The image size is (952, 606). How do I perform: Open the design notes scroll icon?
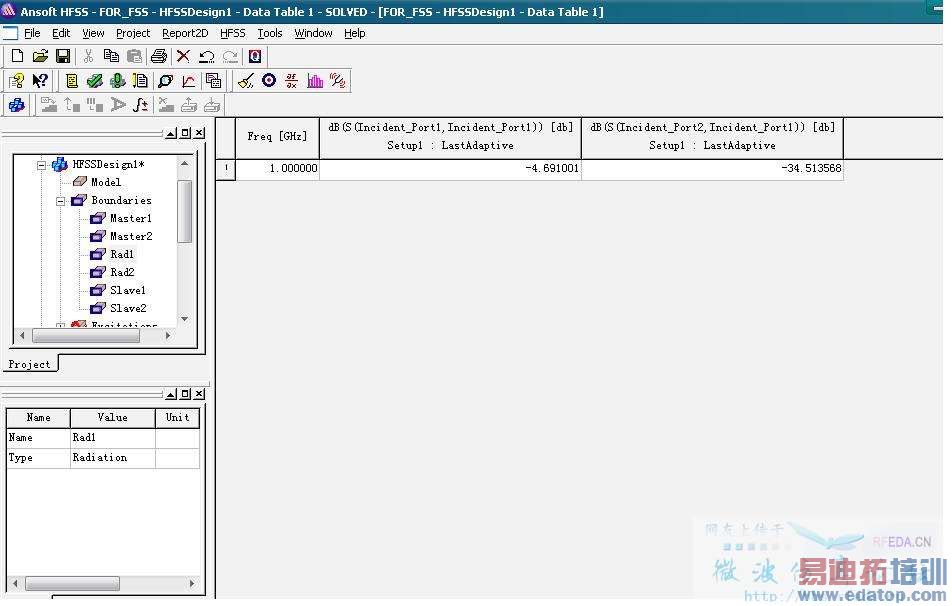(72, 81)
